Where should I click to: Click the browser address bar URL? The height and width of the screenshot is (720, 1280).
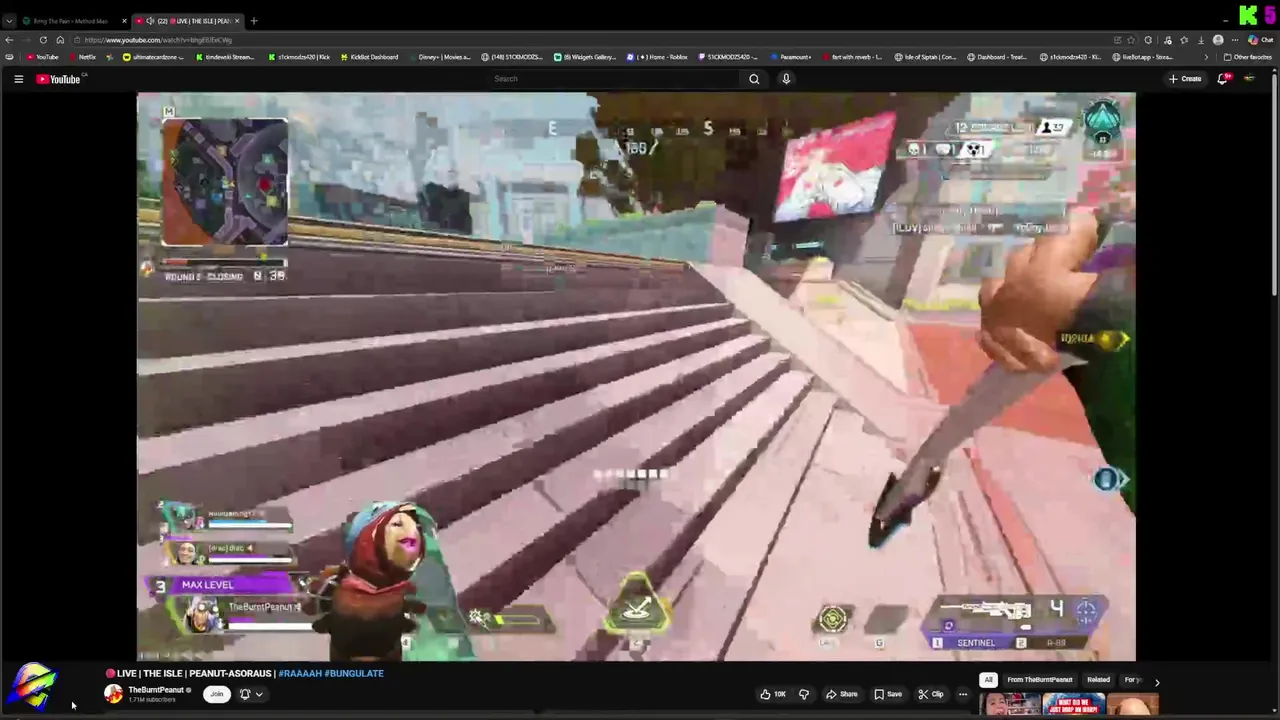tap(158, 40)
